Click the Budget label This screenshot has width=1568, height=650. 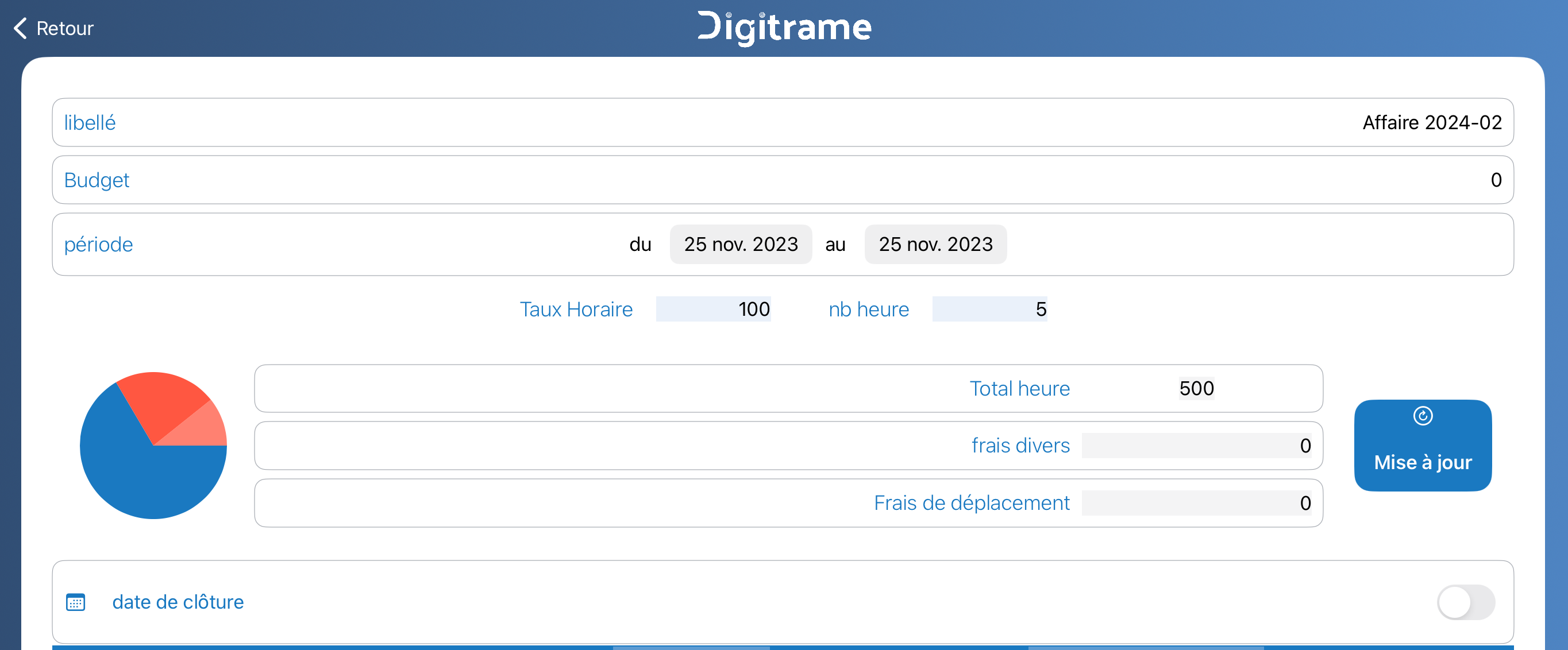(x=96, y=180)
